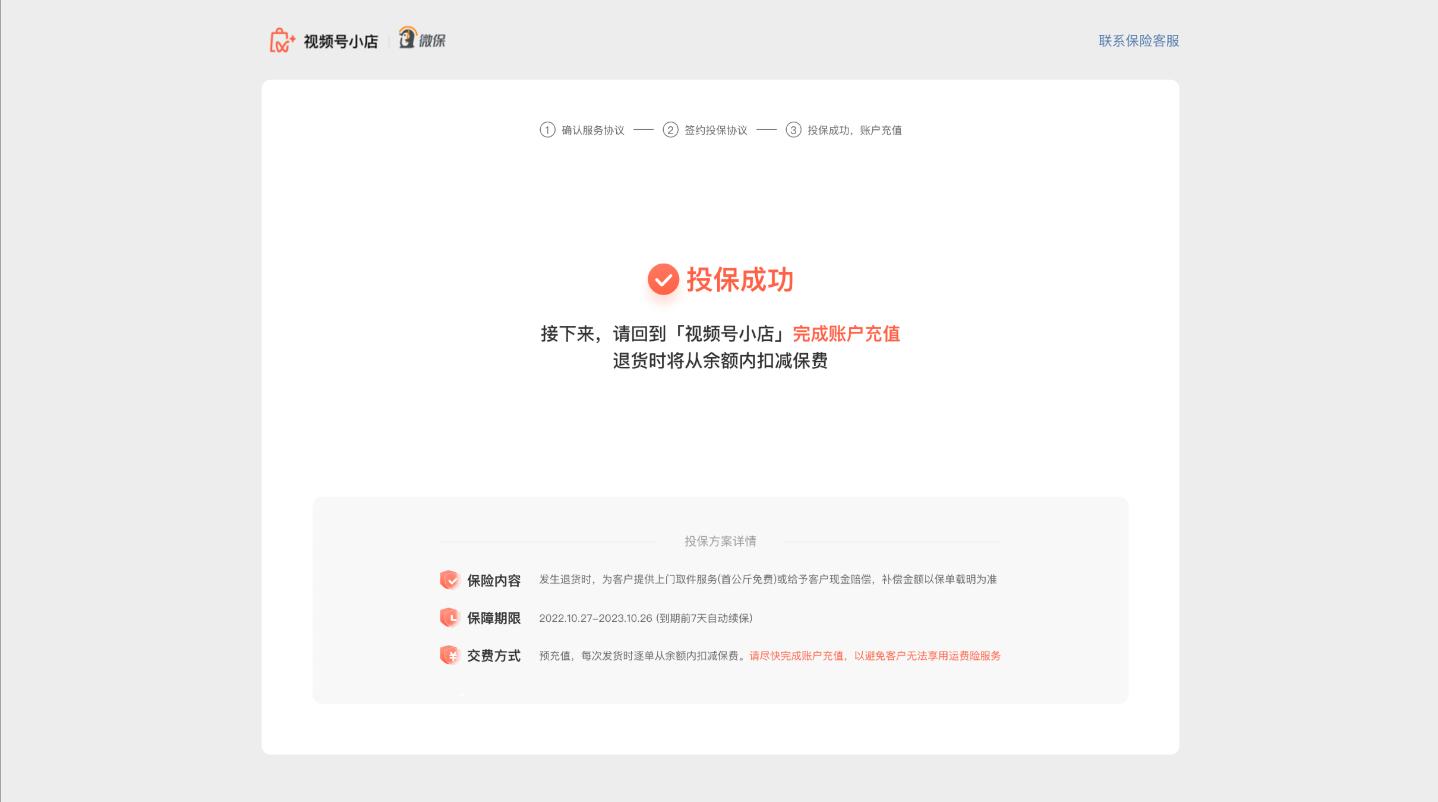Click the 完成账户充值 orange link
The width and height of the screenshot is (1438, 802).
point(846,334)
